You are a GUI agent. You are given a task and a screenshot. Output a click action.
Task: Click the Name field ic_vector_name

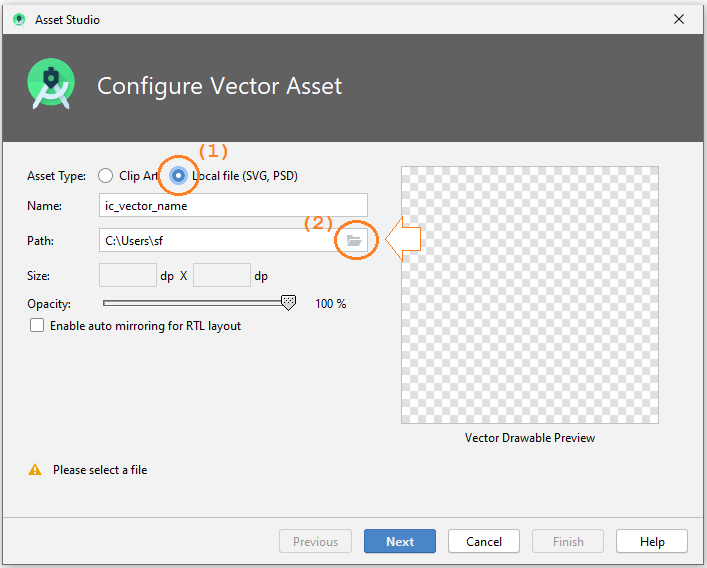point(233,206)
